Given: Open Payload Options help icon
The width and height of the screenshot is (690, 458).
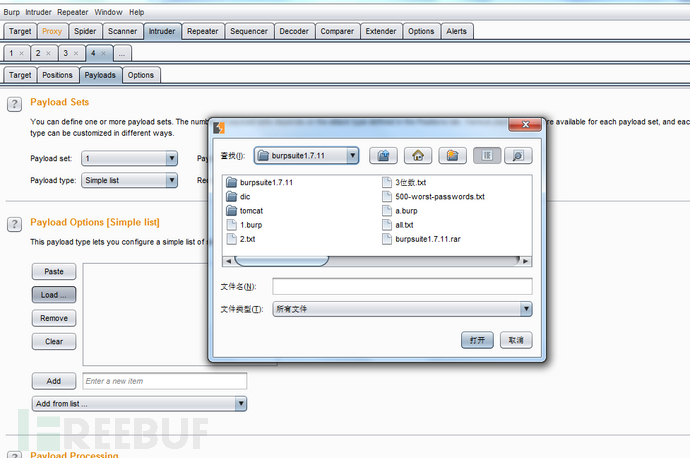Looking at the screenshot, I should pos(14,224).
